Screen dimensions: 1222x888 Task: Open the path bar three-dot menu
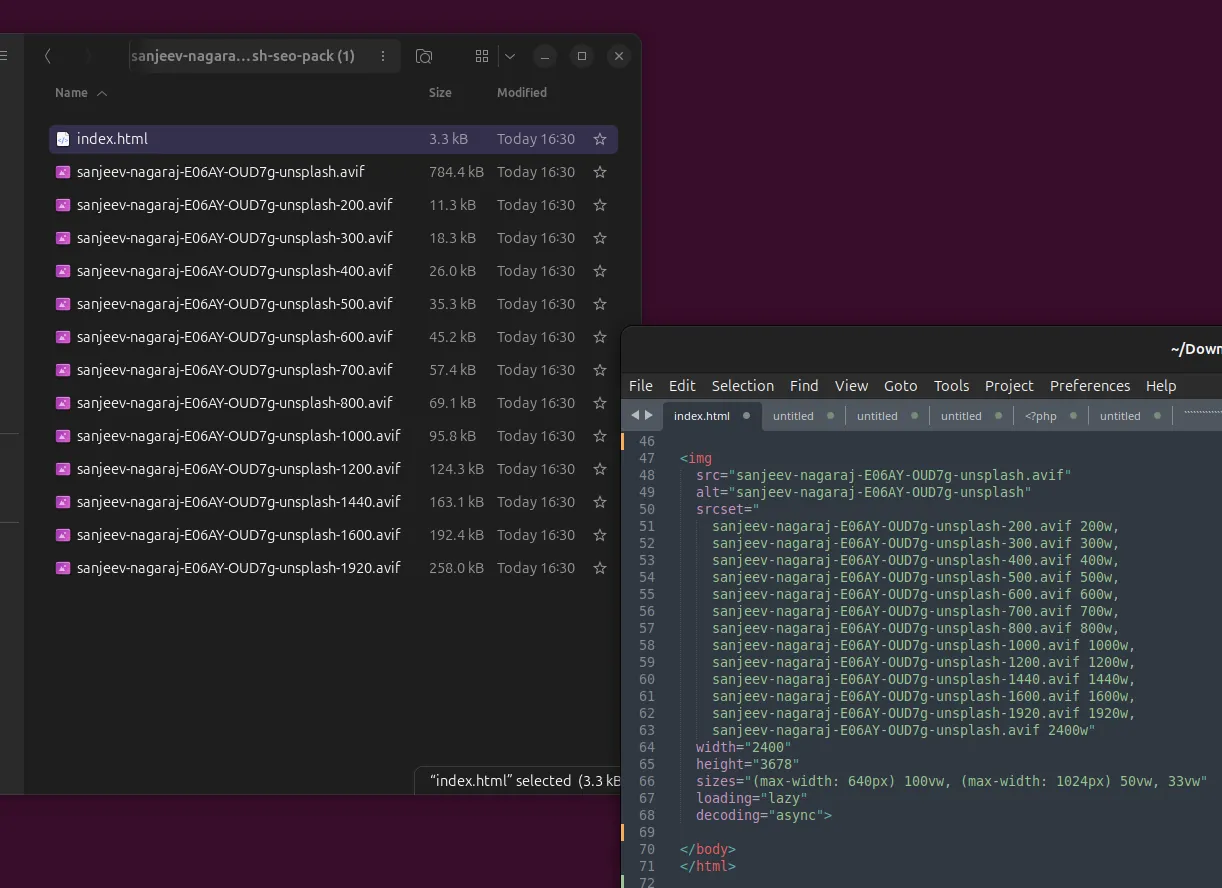(383, 56)
